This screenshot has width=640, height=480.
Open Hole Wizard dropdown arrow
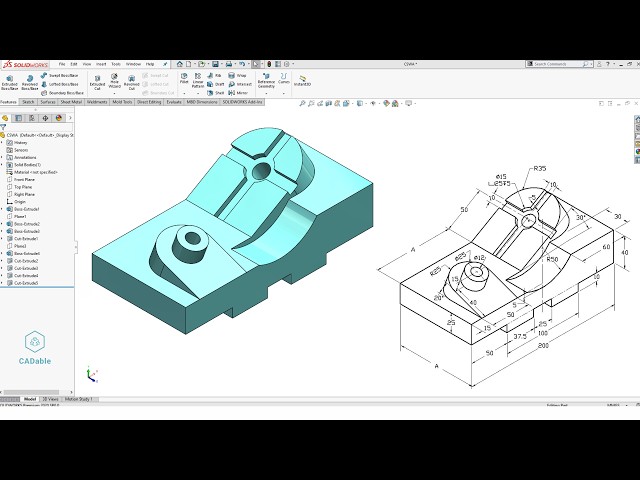tap(114, 93)
